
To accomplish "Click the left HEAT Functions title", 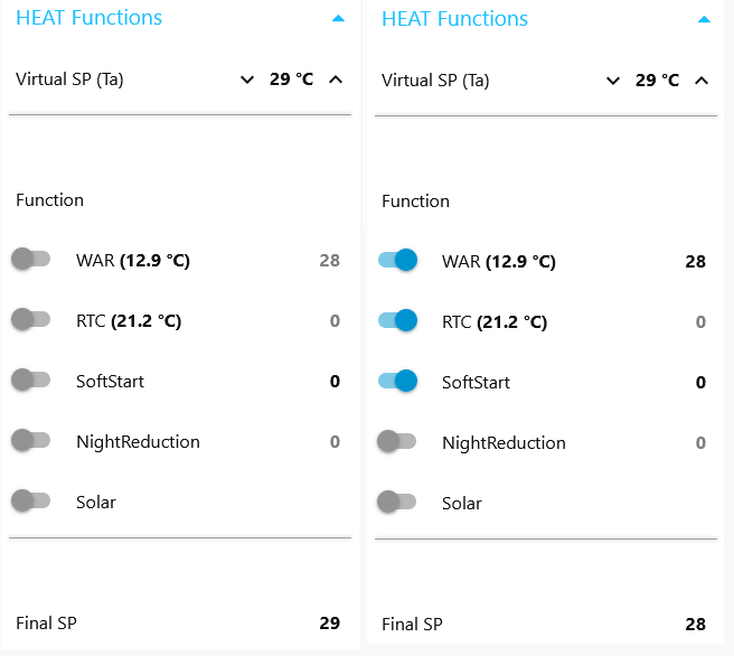I will (89, 18).
